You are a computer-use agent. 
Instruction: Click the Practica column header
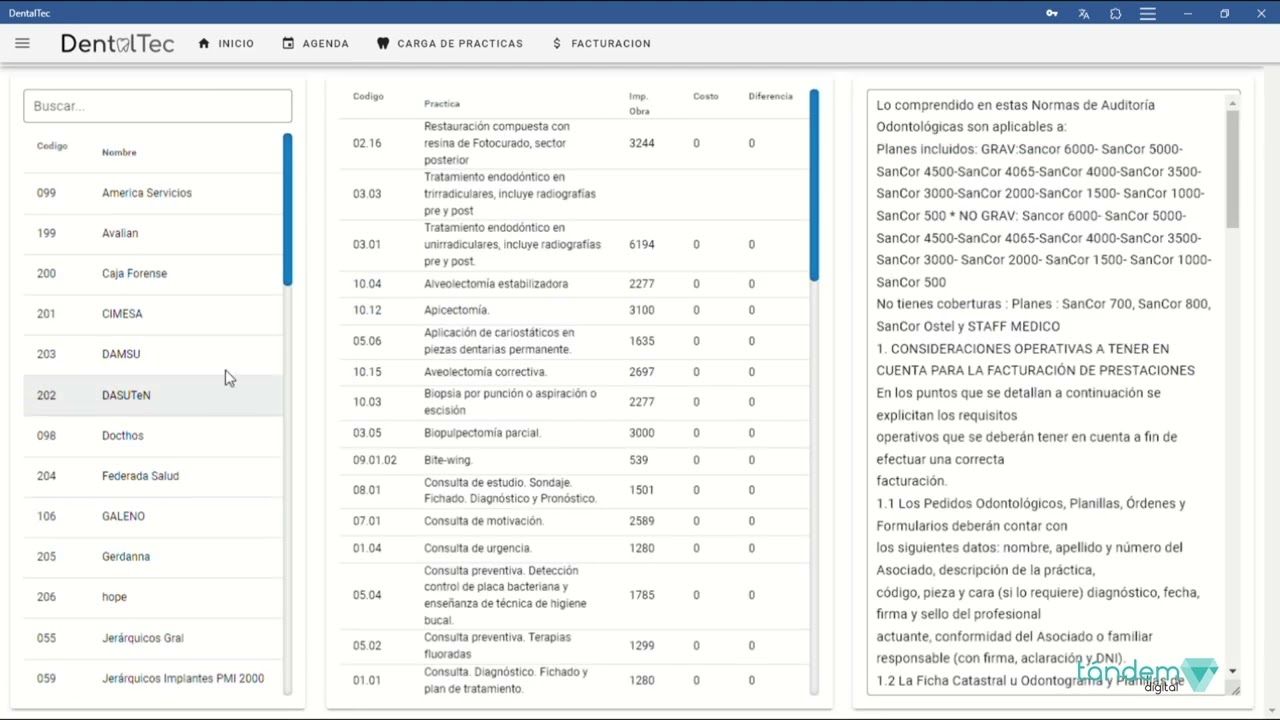(442, 104)
